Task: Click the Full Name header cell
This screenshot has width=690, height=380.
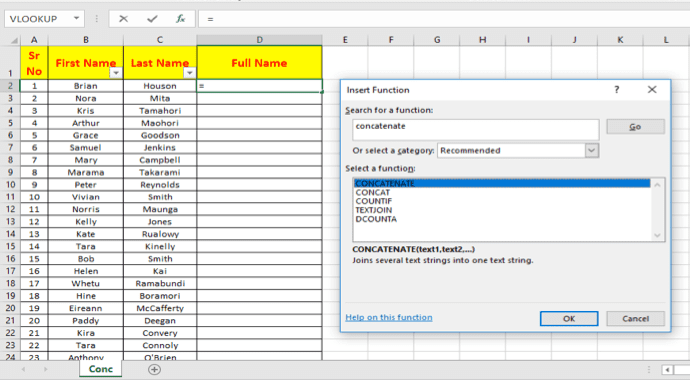Action: (260, 63)
